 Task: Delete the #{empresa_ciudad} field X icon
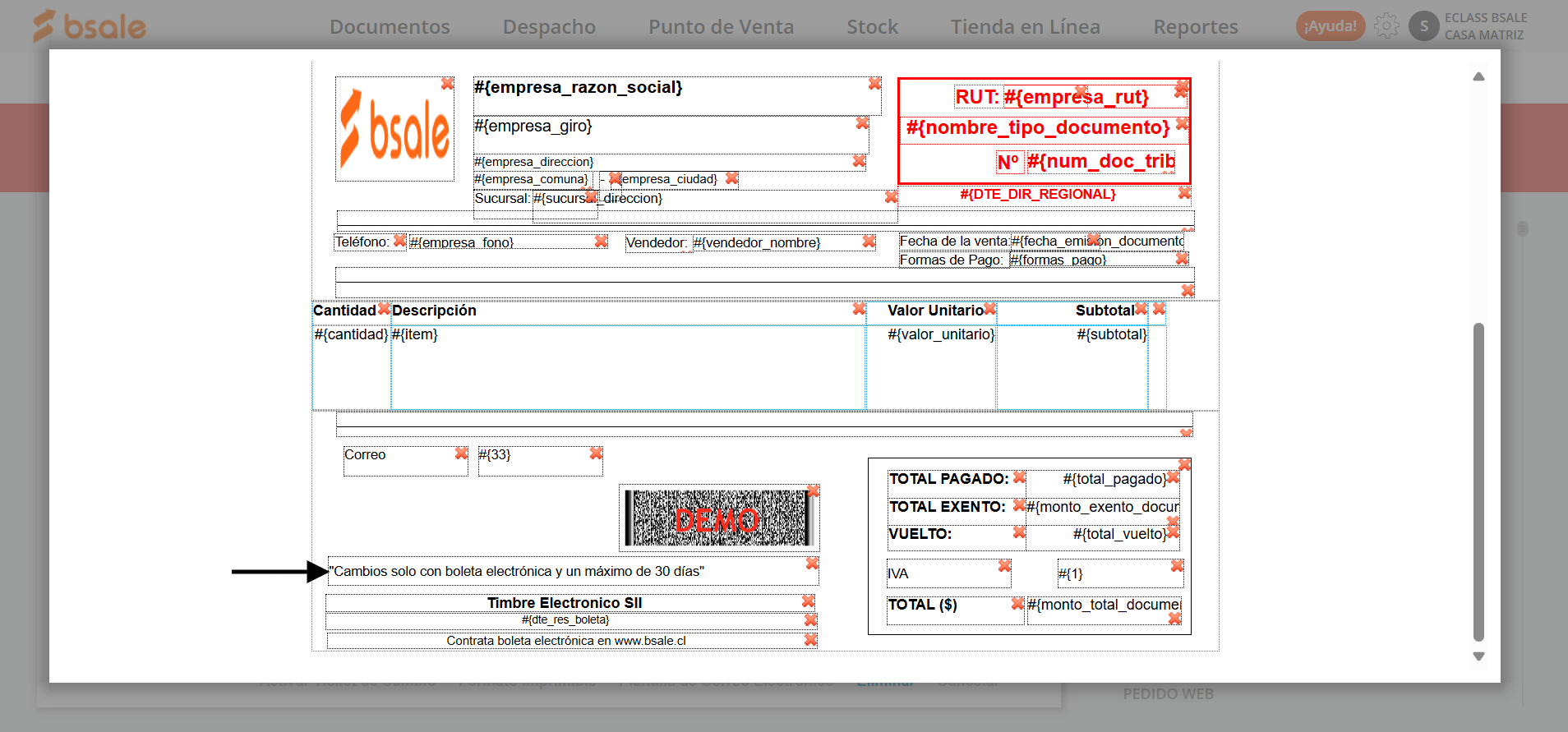(731, 178)
